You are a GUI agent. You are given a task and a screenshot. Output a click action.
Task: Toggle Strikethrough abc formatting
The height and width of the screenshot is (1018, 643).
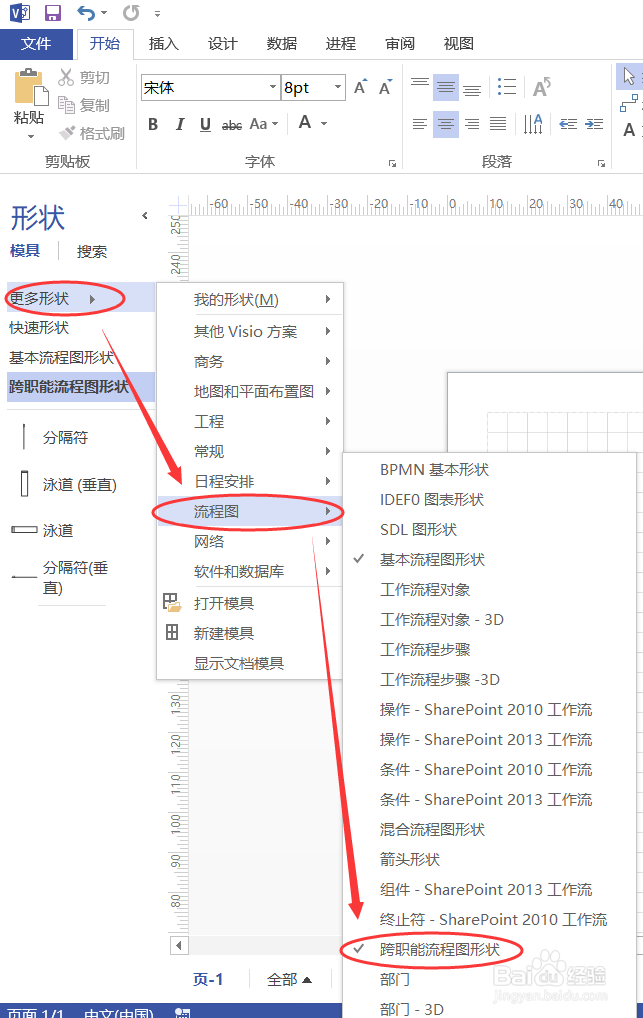coord(232,124)
